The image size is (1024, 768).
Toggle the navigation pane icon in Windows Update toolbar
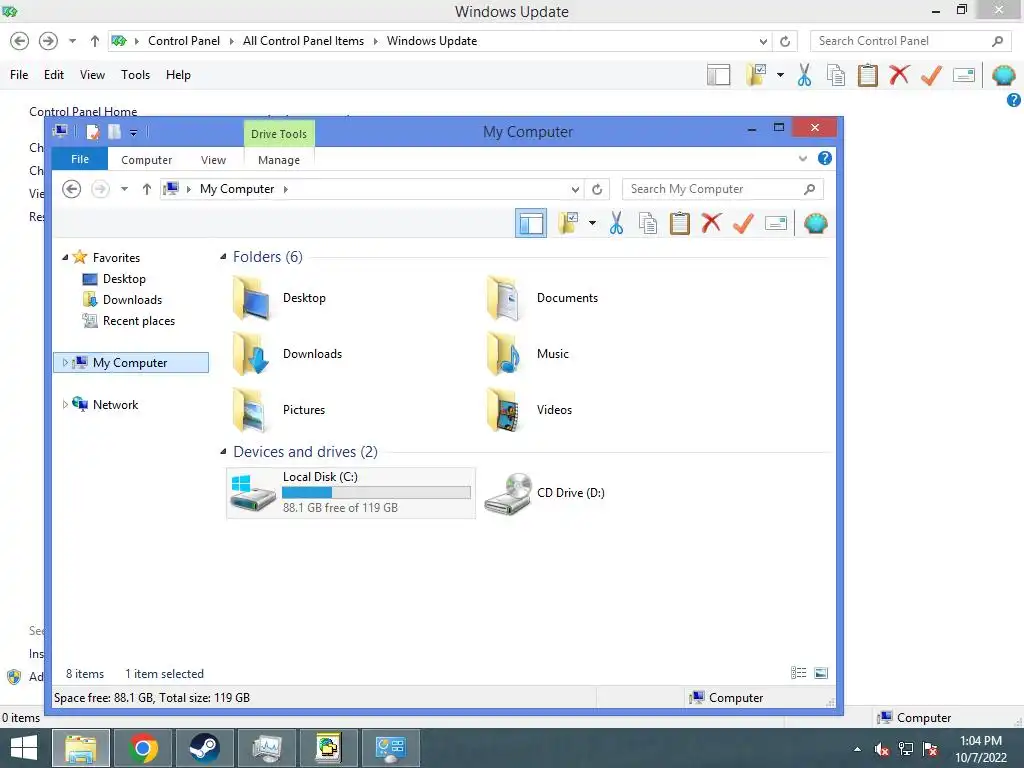click(718, 75)
